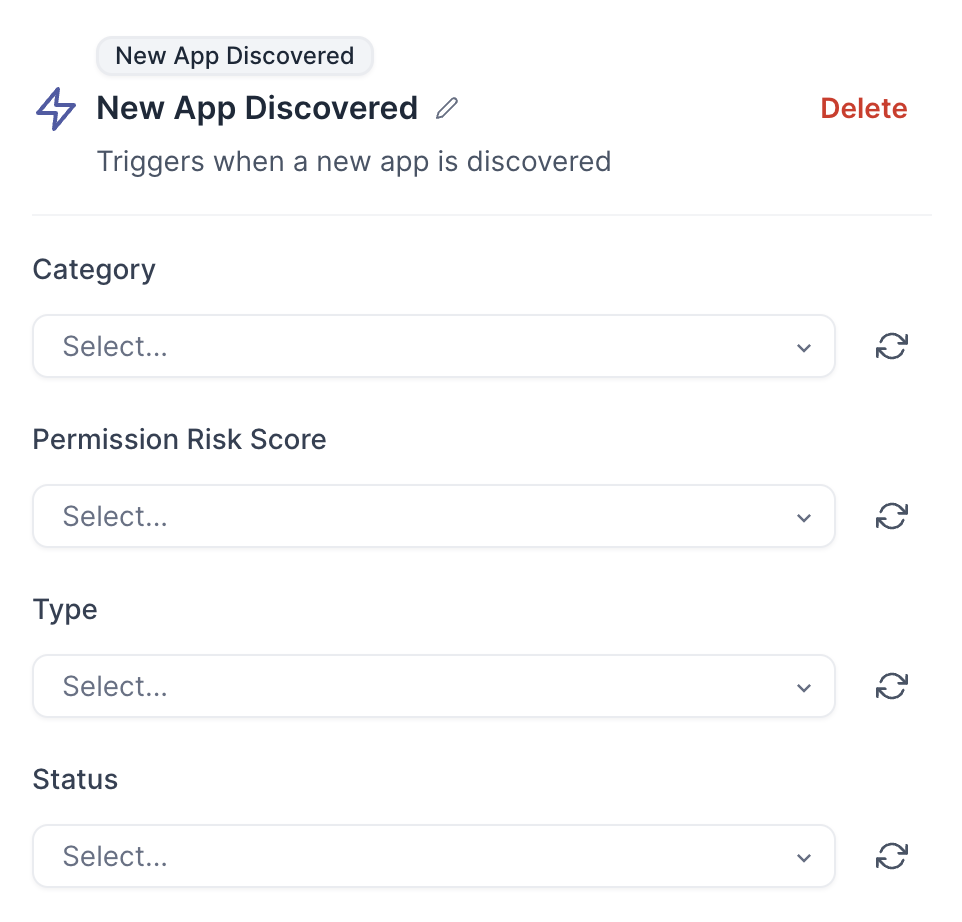Delete the New App Discovered trigger
This screenshot has width=962, height=922.
tap(863, 108)
